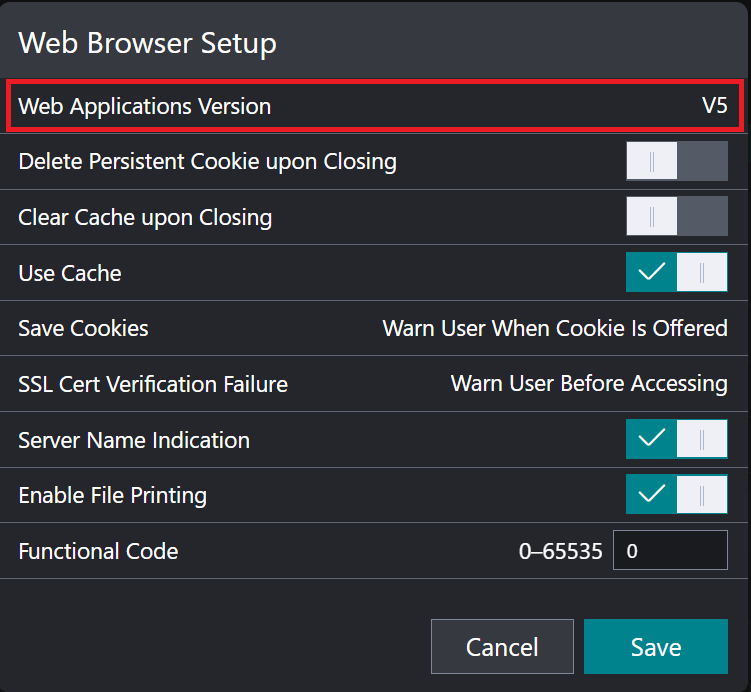Click the Enable File Printing label text
Viewport: 751px width, 692px height.
pos(113,495)
